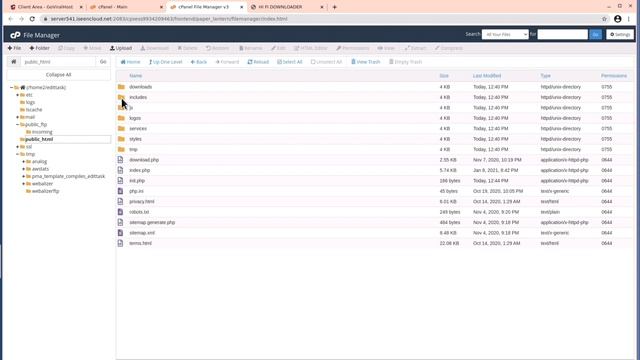Click the Restore toolbar item
Screen dimensions: 640x360
[x=218, y=48]
